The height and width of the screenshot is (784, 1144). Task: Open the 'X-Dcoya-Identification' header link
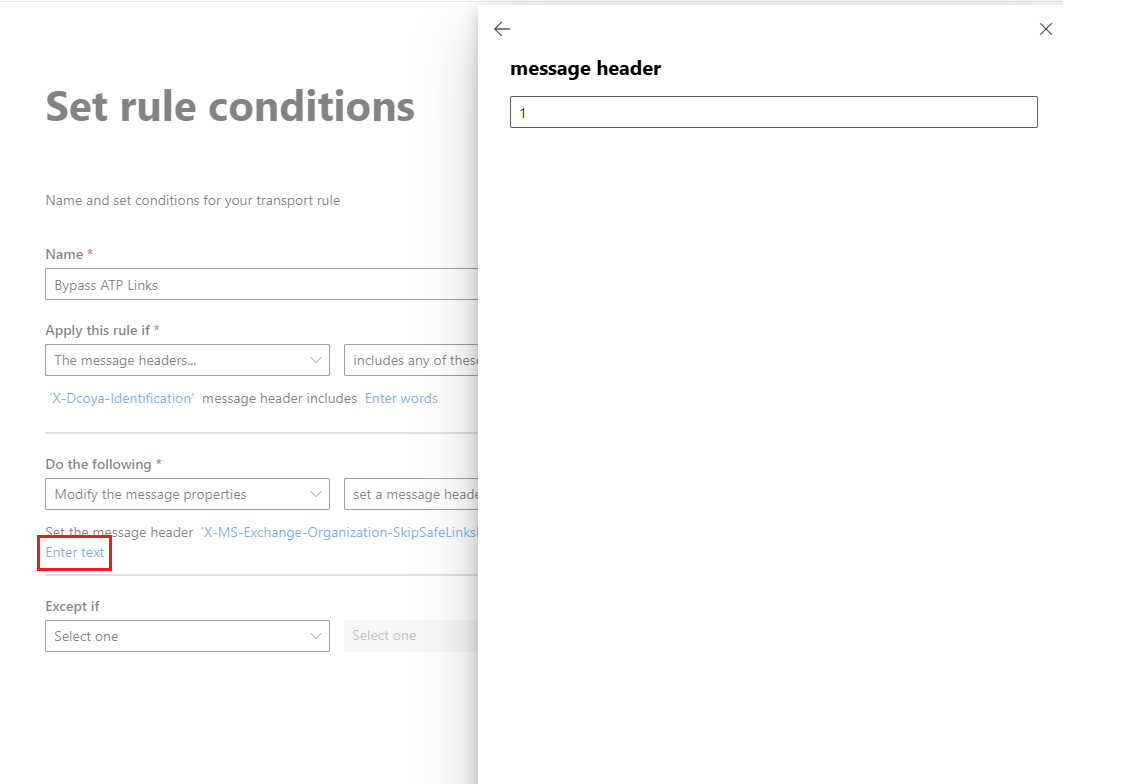(122, 398)
